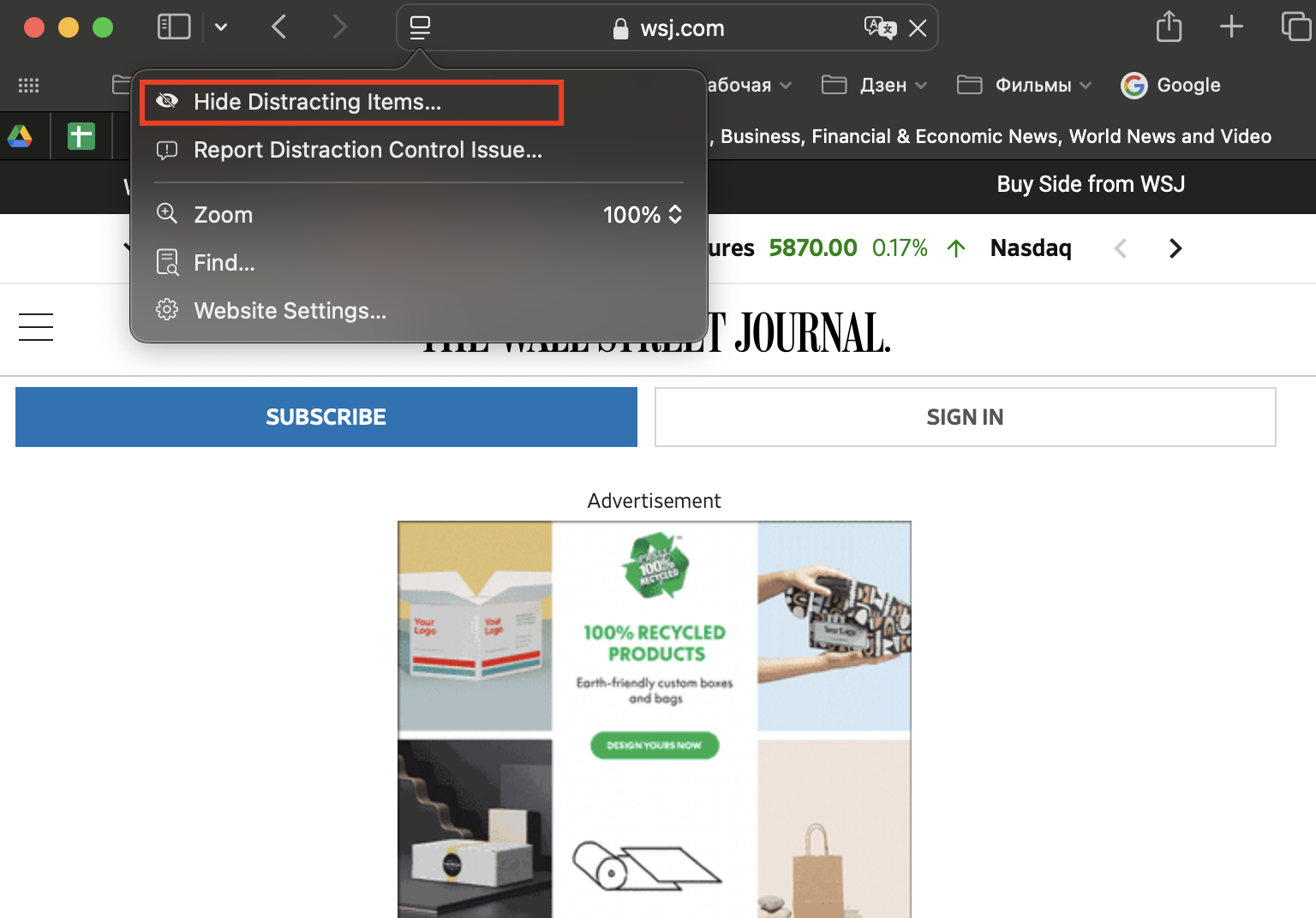Click the wsj.com address field
This screenshot has height=918, width=1316.
pyautogui.click(x=667, y=28)
